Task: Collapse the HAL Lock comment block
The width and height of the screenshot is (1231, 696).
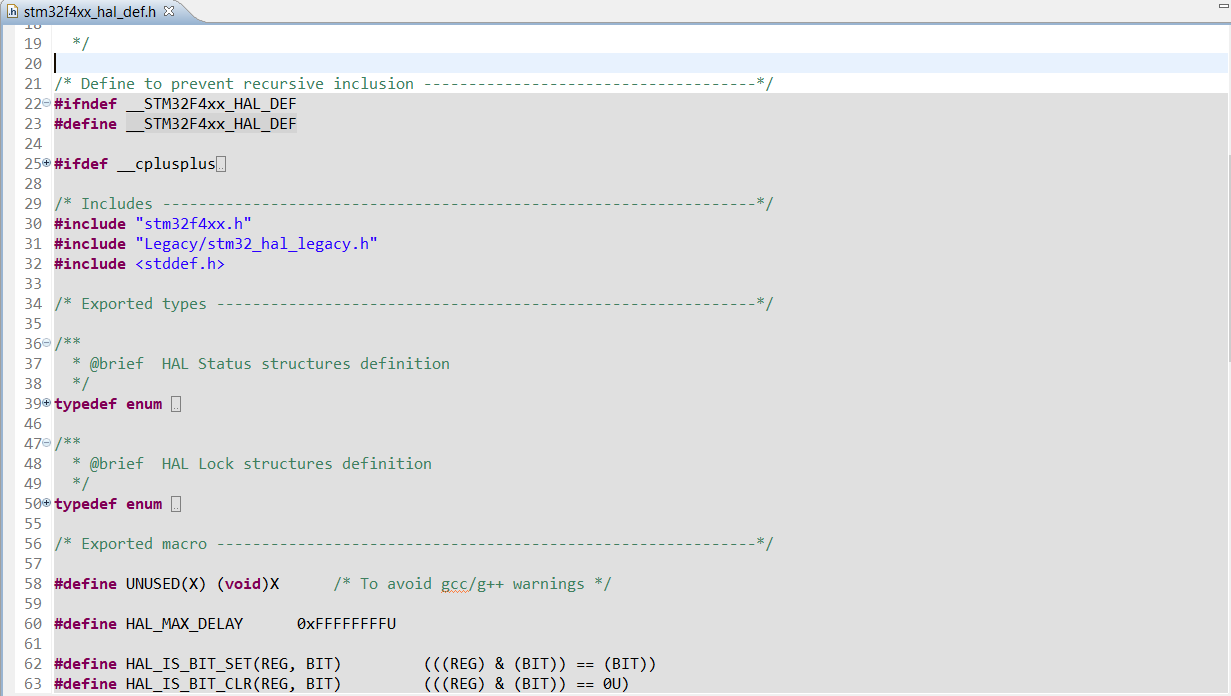Action: pyautogui.click(x=46, y=443)
